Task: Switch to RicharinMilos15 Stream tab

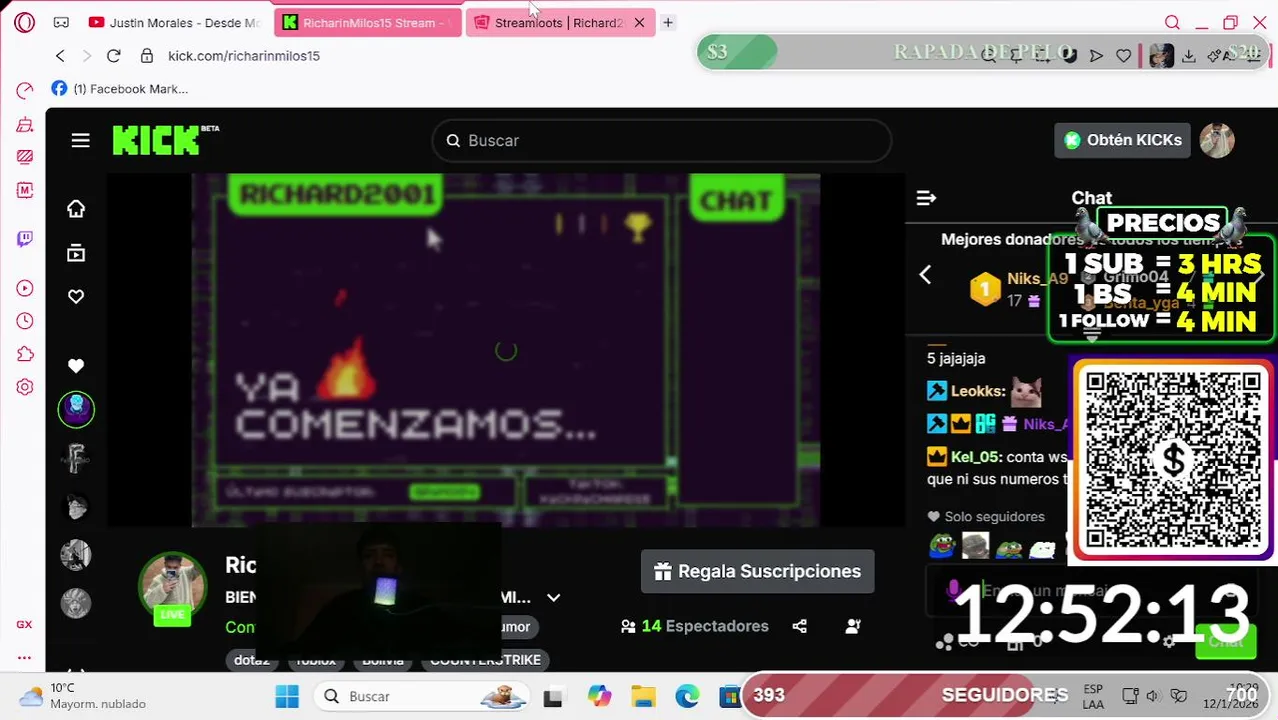Action: point(367,22)
